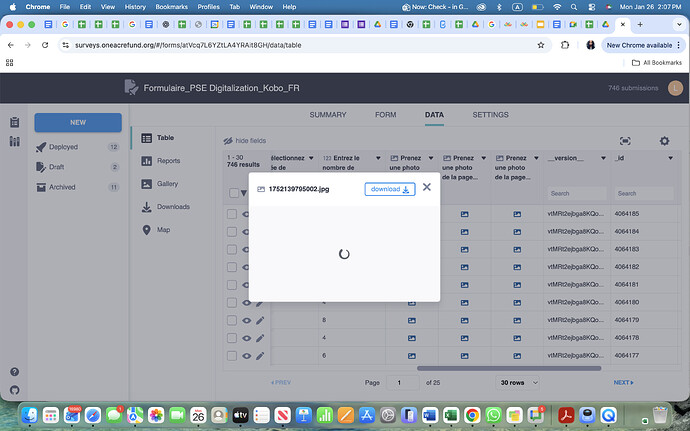Open the help question mark icon

(14, 372)
